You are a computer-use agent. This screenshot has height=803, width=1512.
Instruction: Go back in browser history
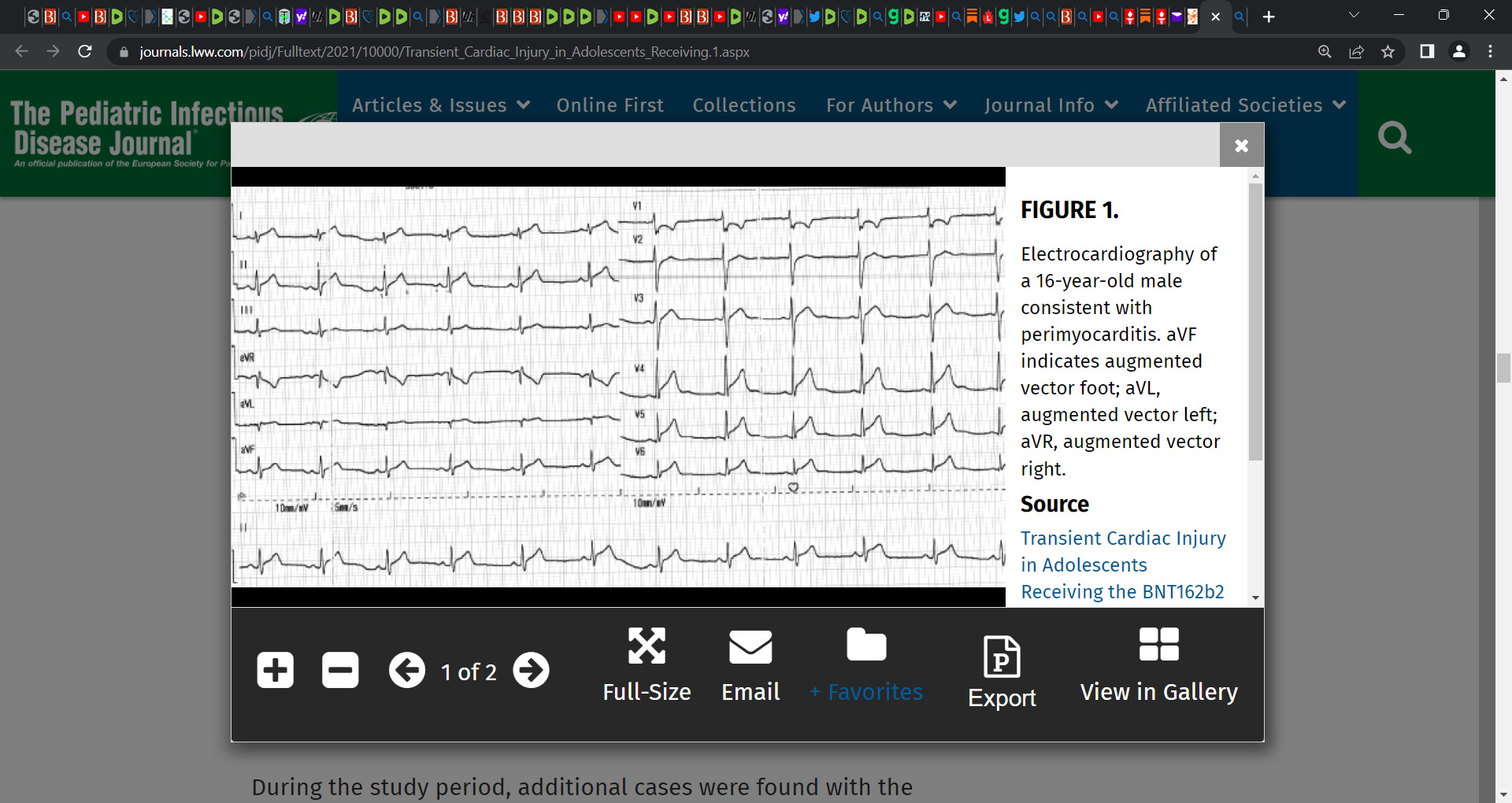click(x=21, y=51)
